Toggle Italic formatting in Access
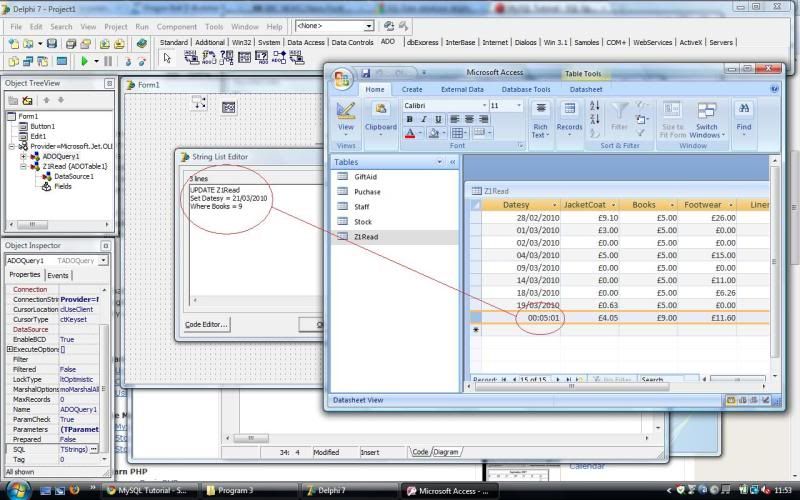The image size is (800, 500). (423, 119)
